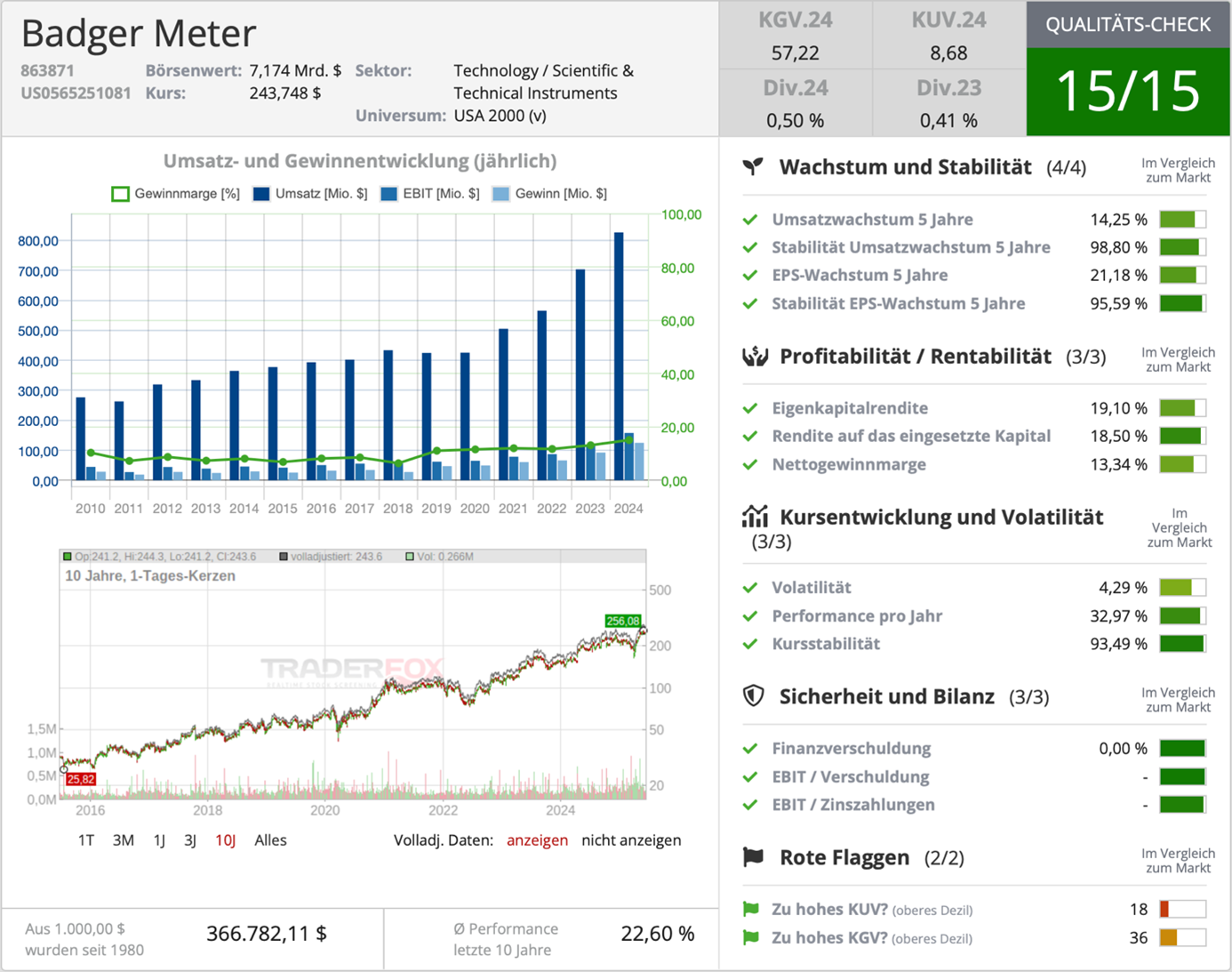Click the Zu hohes KGV? orange comparison bar
The height and width of the screenshot is (972, 1232).
[1182, 937]
